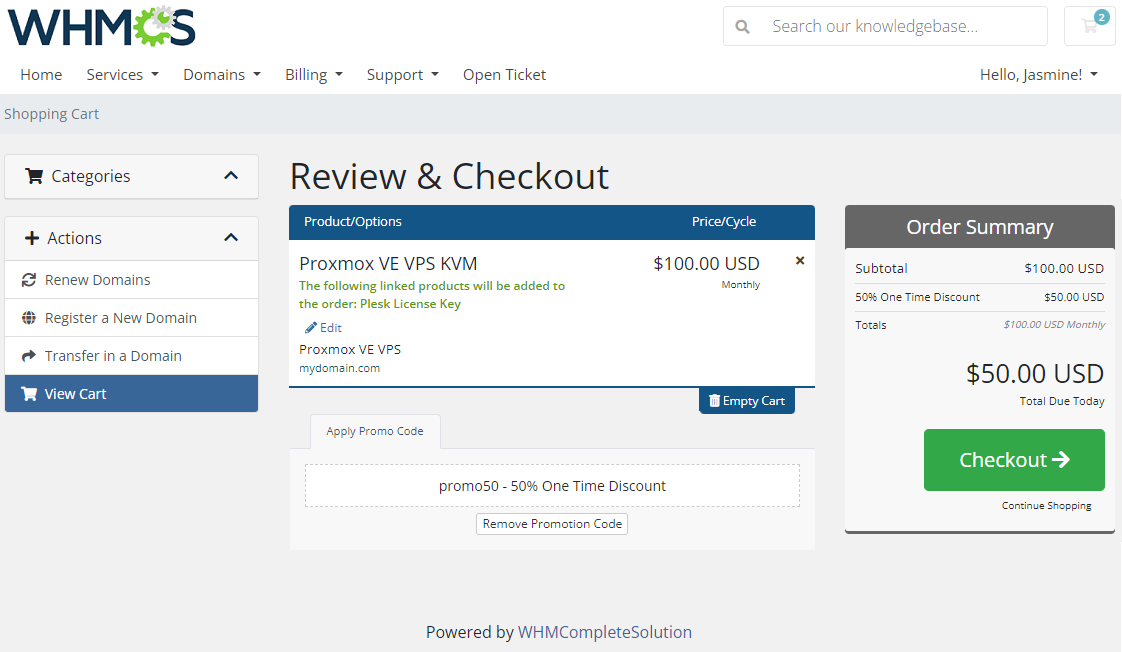Click the green Checkout button
This screenshot has width=1122, height=652.
point(1014,459)
